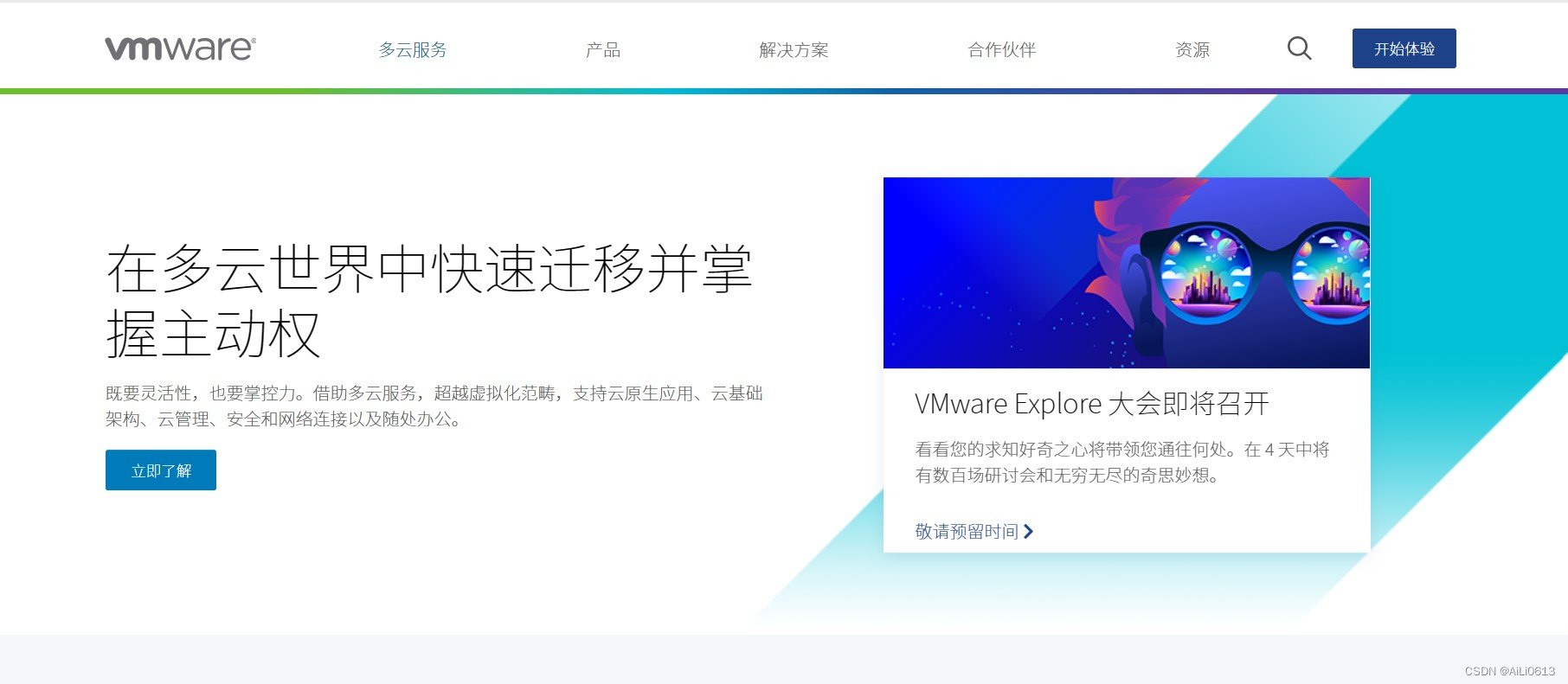Click the paragraph starting 既要灵活性
The width and height of the screenshot is (1568, 684).
point(434,406)
